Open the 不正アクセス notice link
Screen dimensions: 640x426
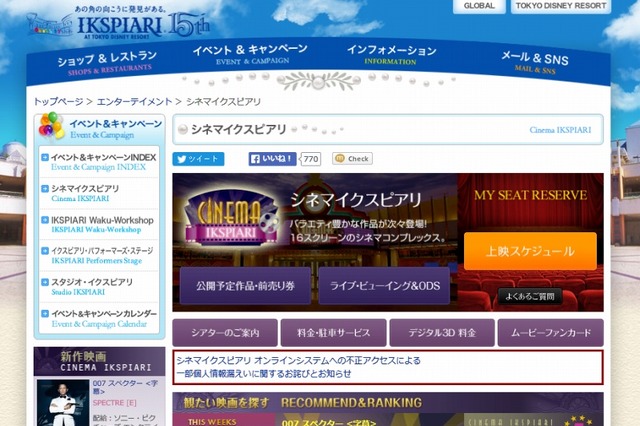298,367
